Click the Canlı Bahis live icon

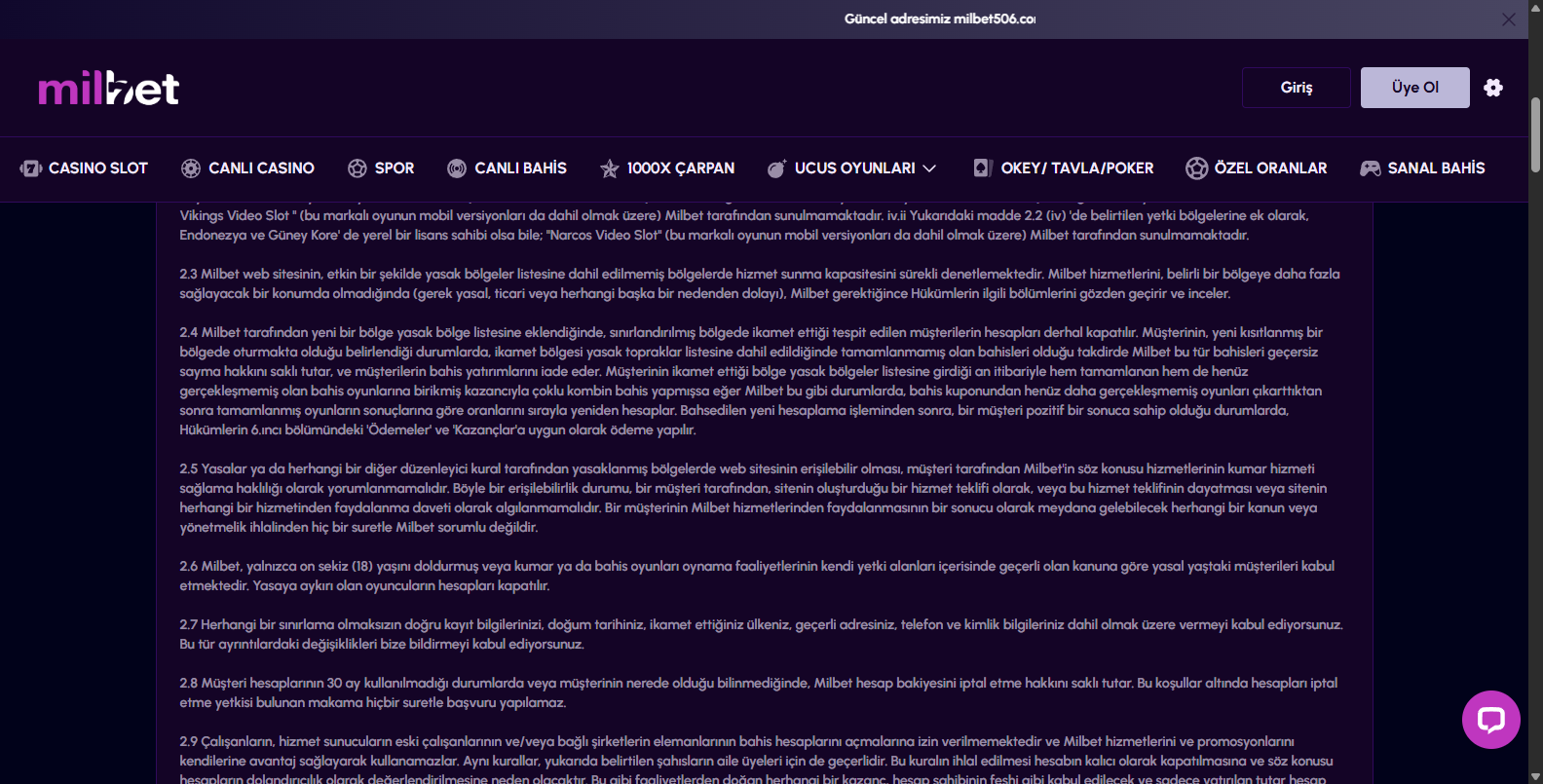coord(457,168)
